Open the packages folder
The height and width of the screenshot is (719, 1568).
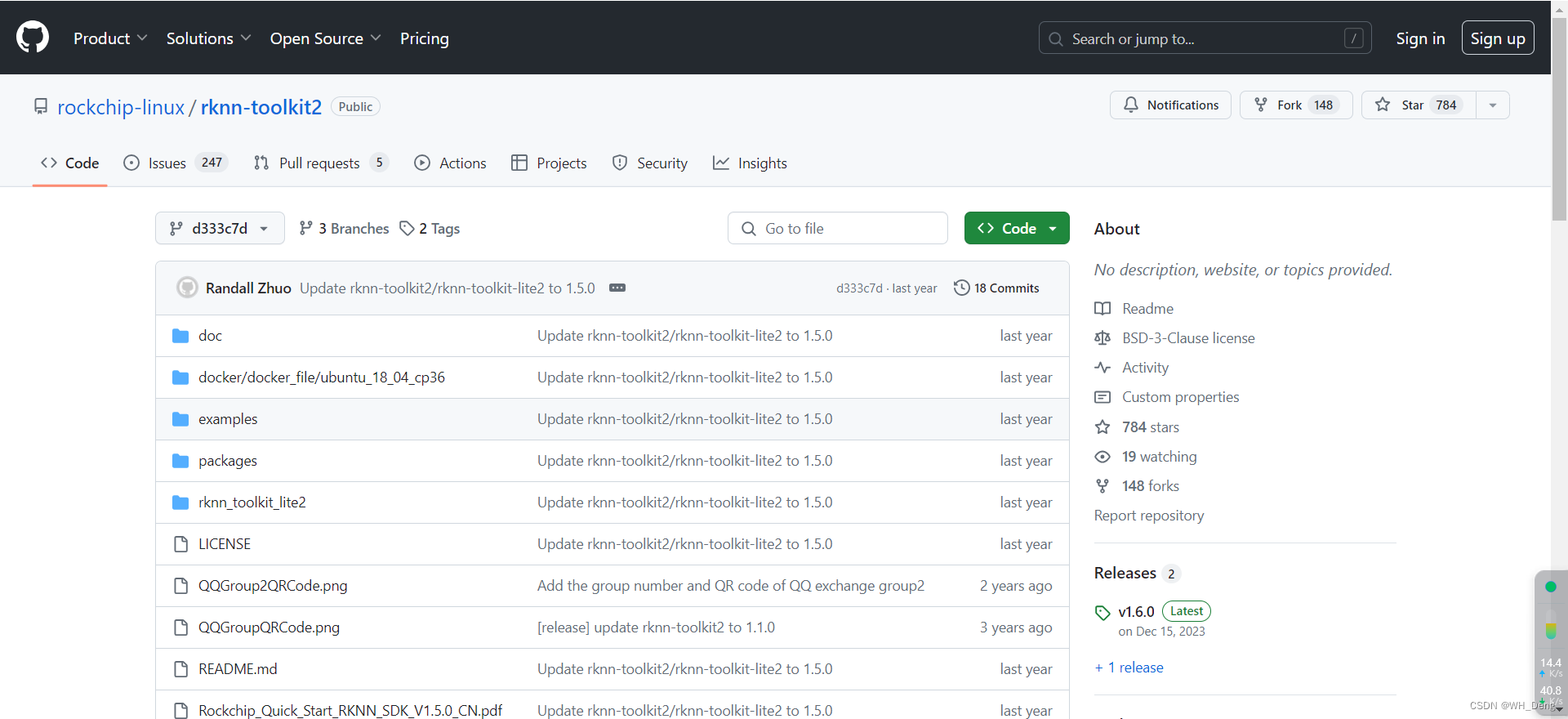coord(228,461)
